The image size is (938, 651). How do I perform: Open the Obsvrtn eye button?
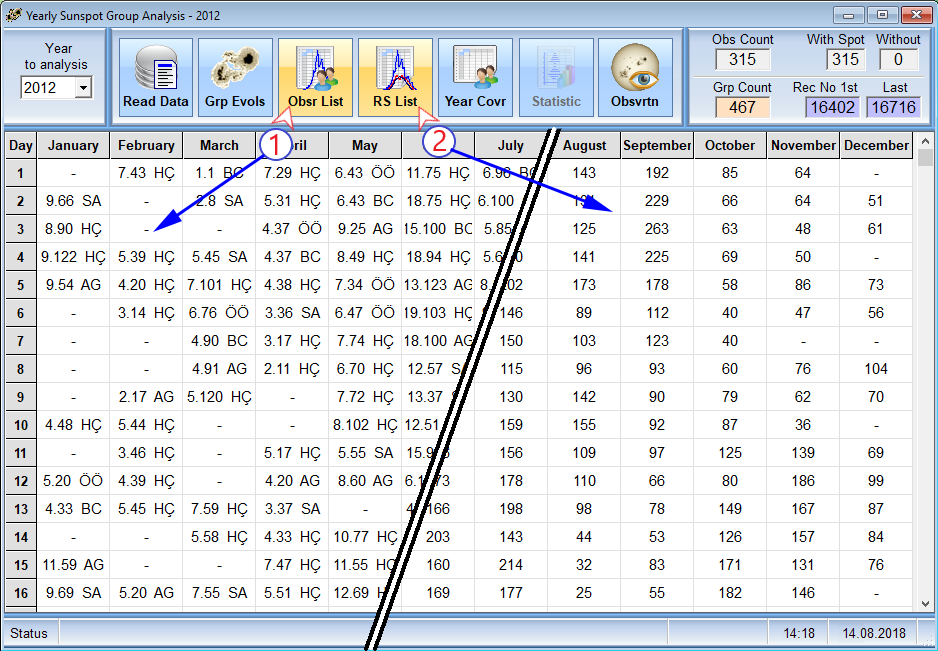click(635, 78)
